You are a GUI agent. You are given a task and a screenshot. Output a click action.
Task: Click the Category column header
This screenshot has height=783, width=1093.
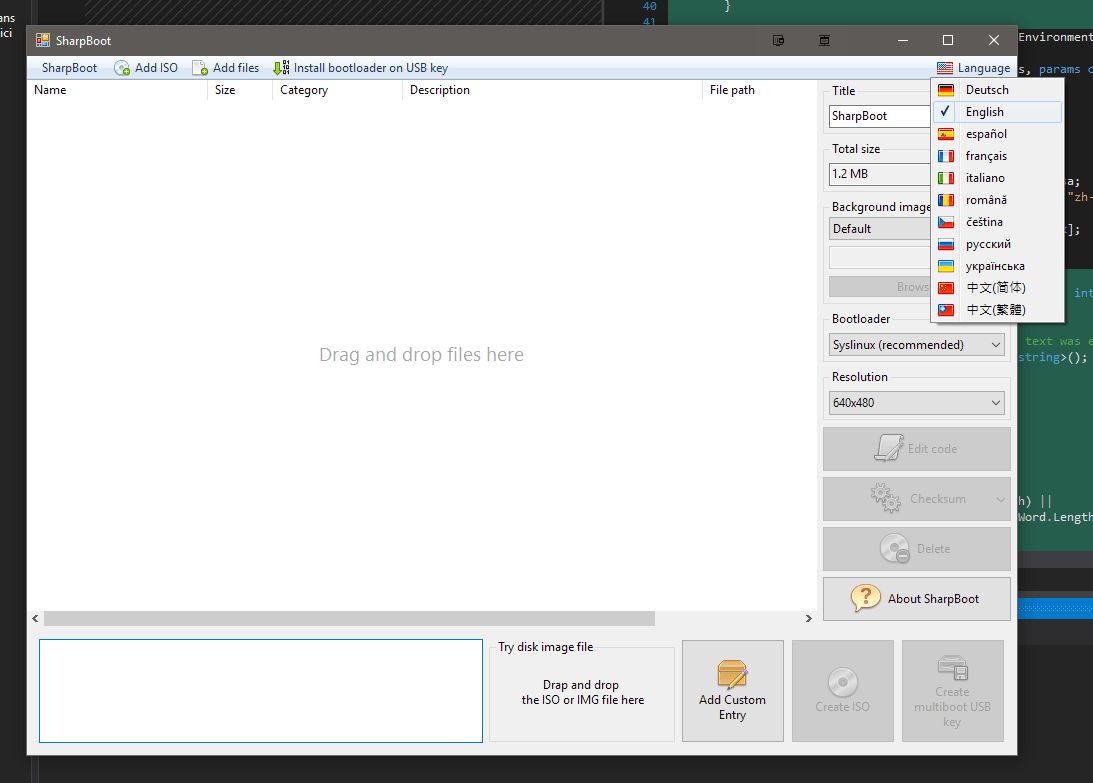click(304, 90)
